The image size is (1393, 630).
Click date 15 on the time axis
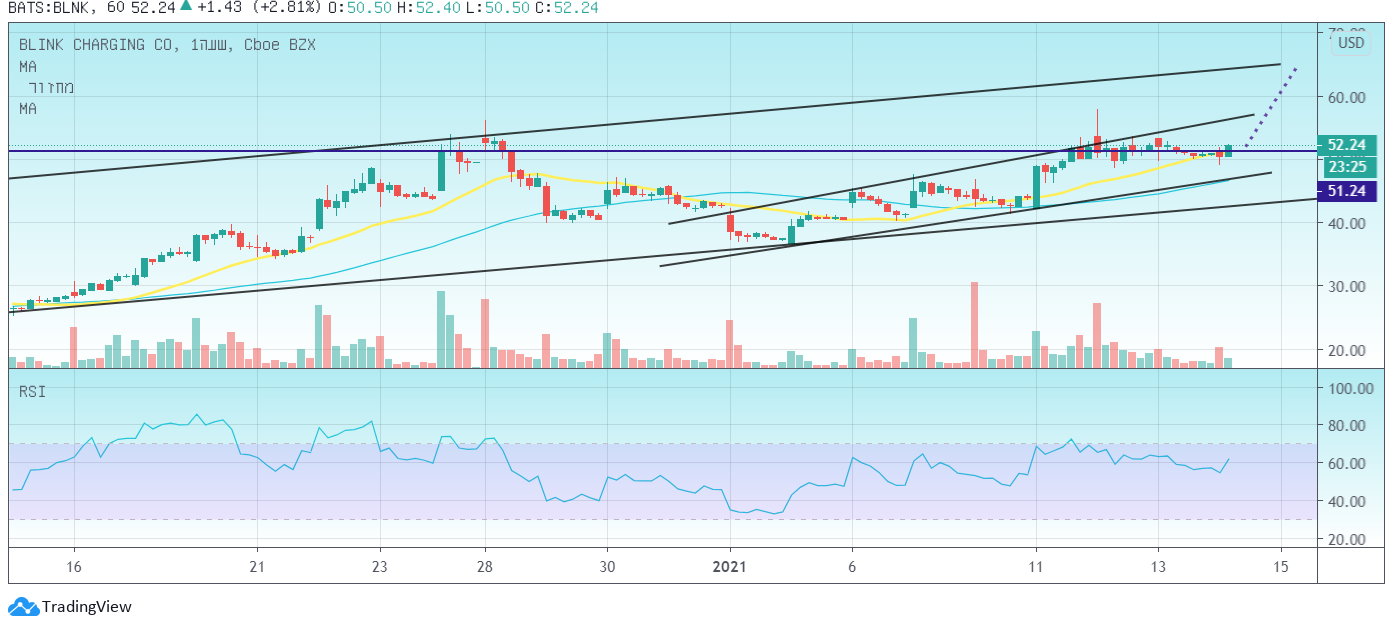tap(1281, 566)
